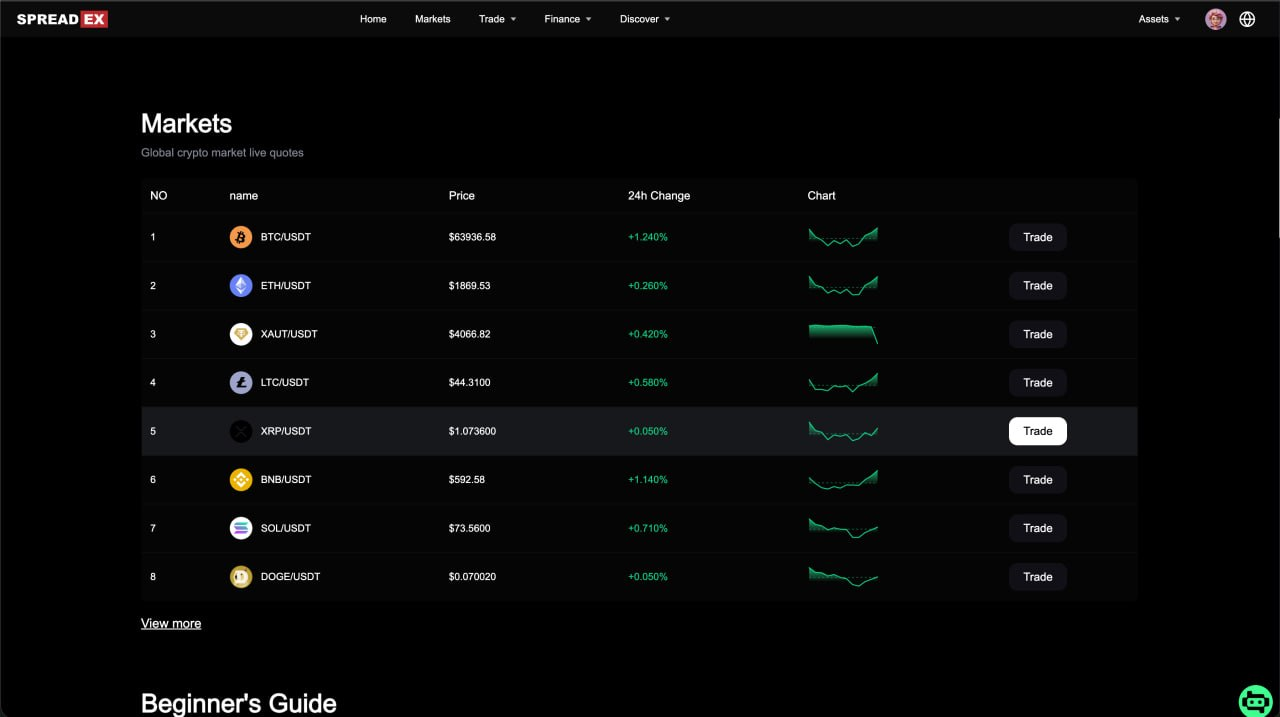Click the Solana coin icon

pyautogui.click(x=241, y=528)
